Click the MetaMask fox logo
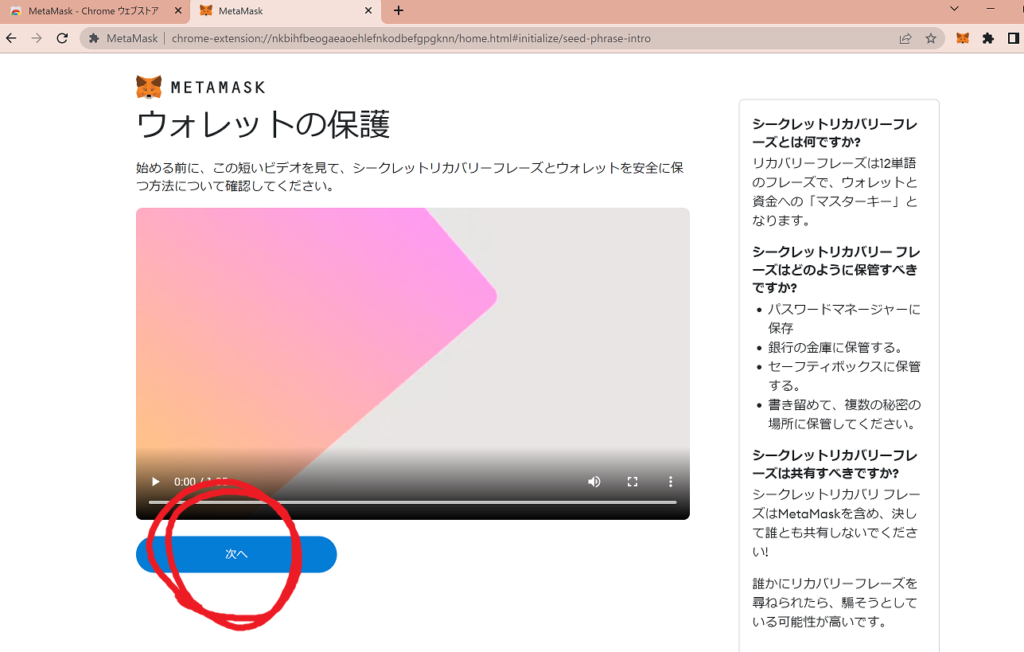The width and height of the screenshot is (1024, 652). click(149, 87)
